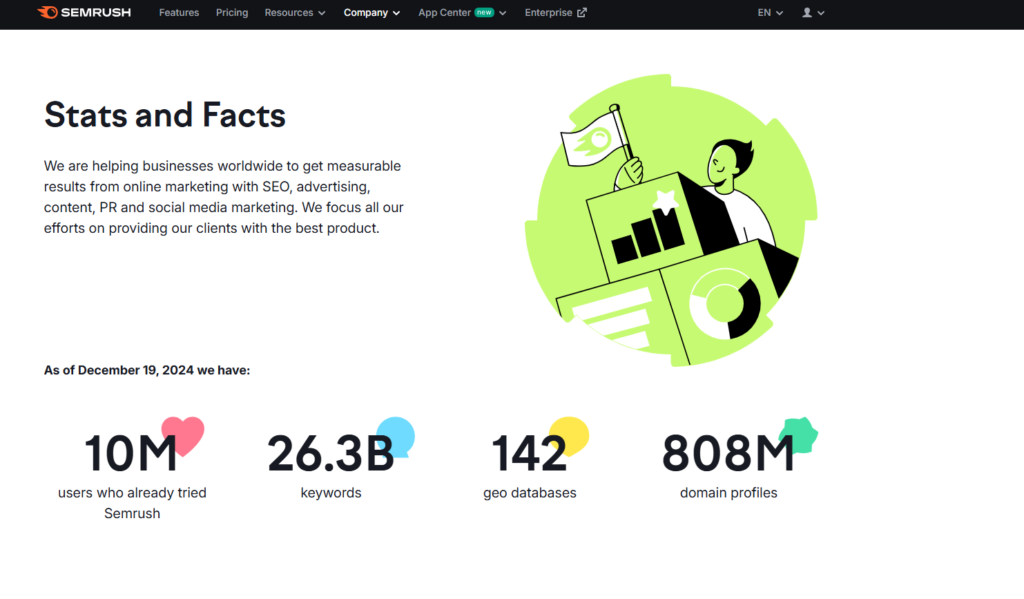Click the 808M domain profiles number
This screenshot has height=599, width=1024.
click(x=728, y=453)
